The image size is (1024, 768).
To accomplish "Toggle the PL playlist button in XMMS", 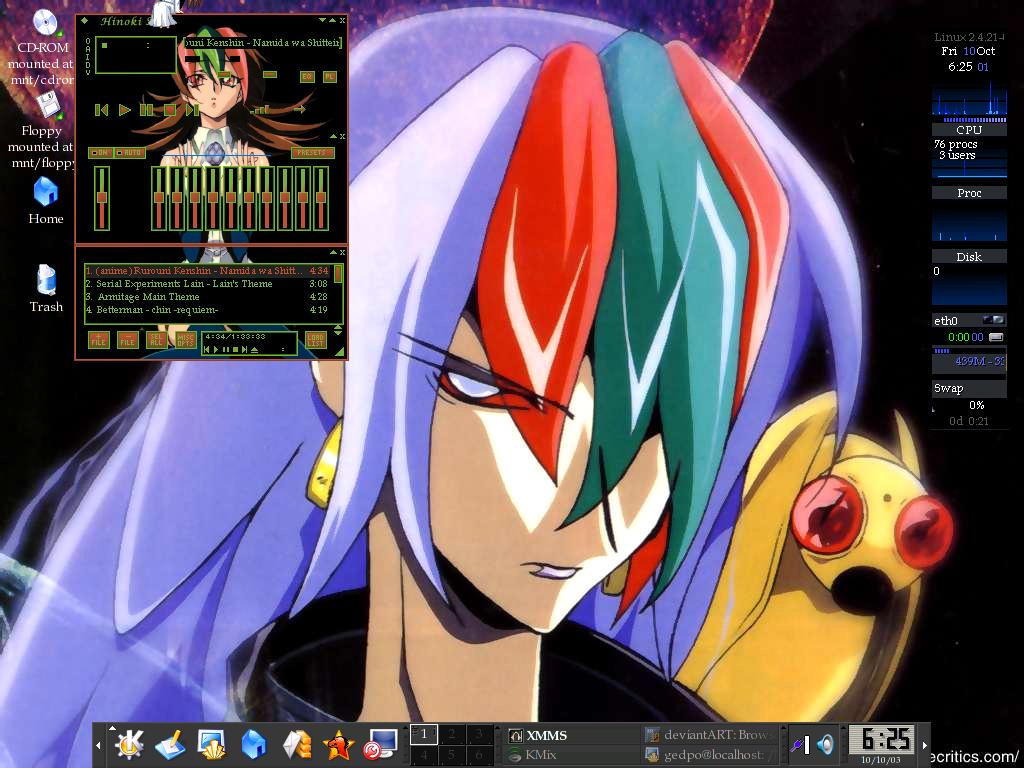I will tap(332, 75).
